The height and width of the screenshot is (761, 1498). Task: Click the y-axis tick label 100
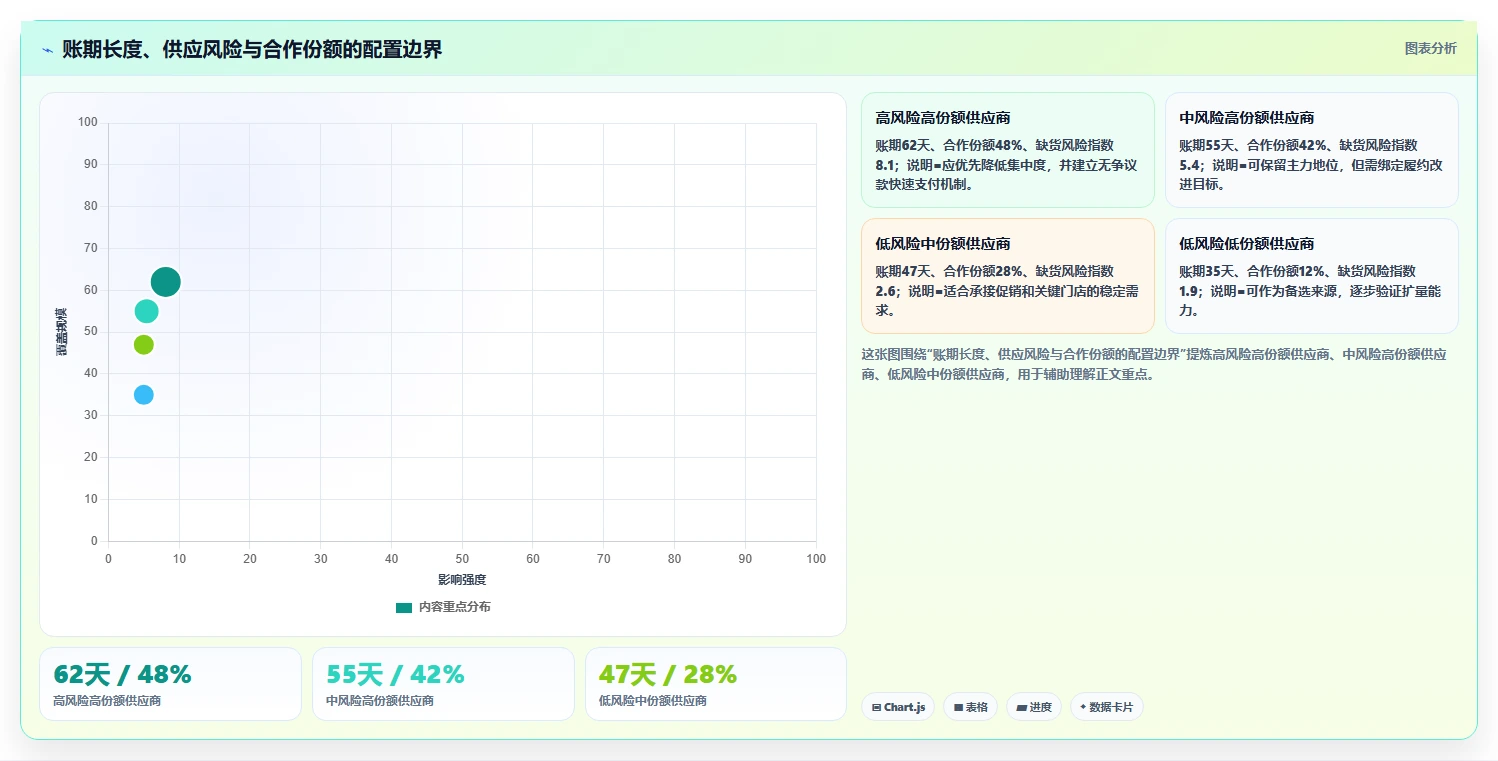88,123
